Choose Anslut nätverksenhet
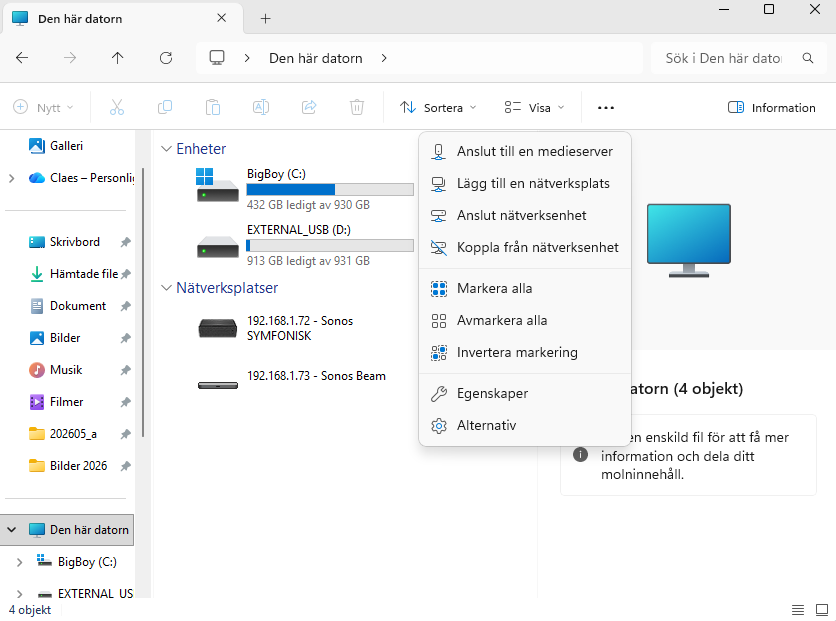Viewport: 836px width, 621px height. (x=525, y=215)
